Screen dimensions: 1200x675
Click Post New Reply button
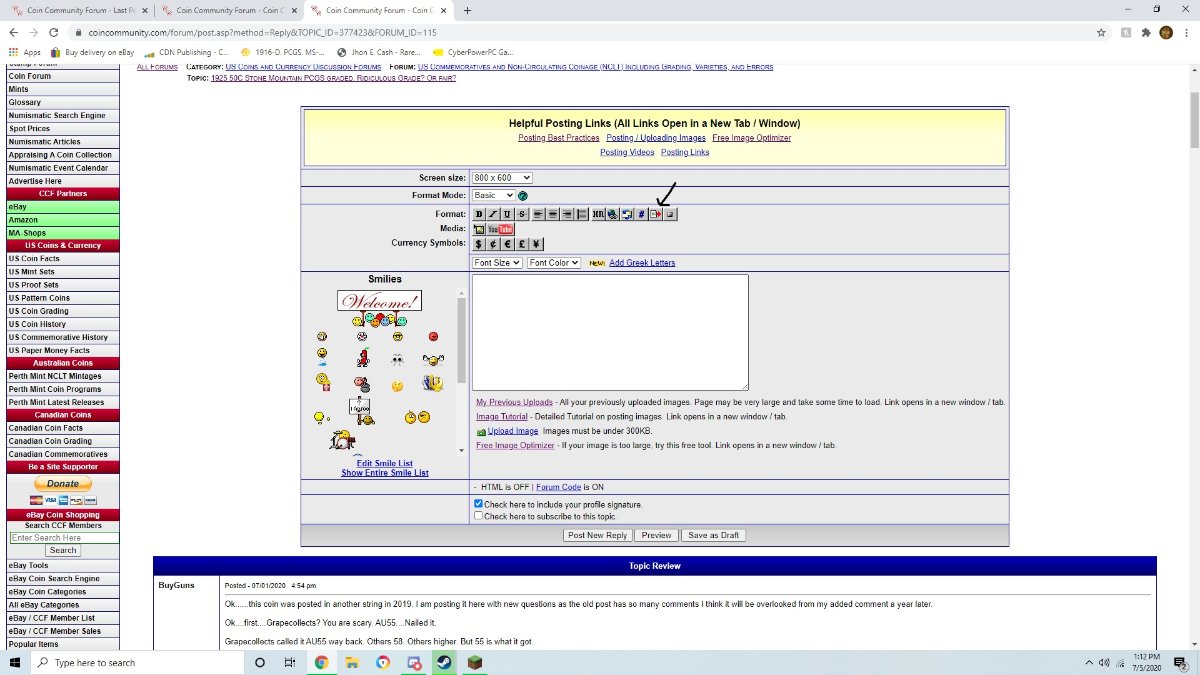[x=597, y=535]
